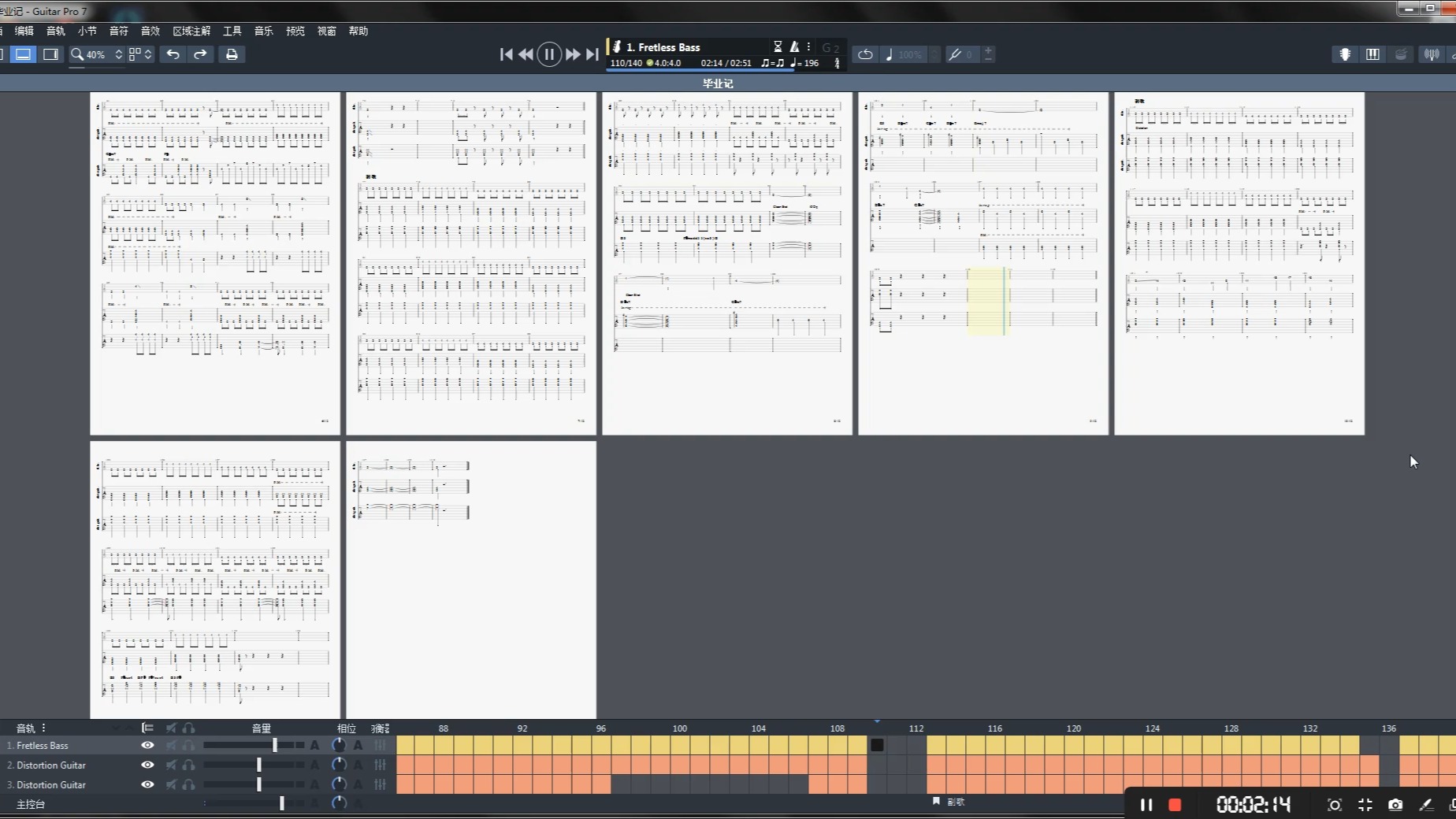Fast forward to the next bar
The height and width of the screenshot is (819, 1456).
pyautogui.click(x=573, y=54)
